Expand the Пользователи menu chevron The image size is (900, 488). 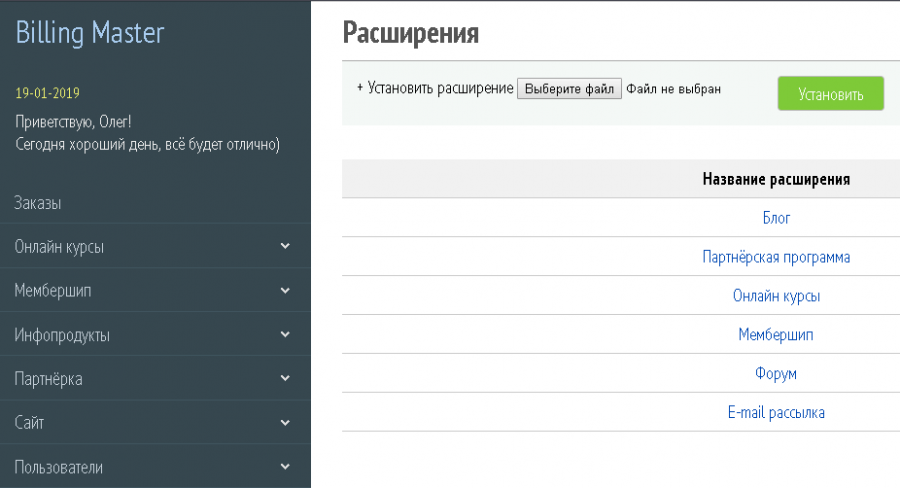pyautogui.click(x=285, y=467)
